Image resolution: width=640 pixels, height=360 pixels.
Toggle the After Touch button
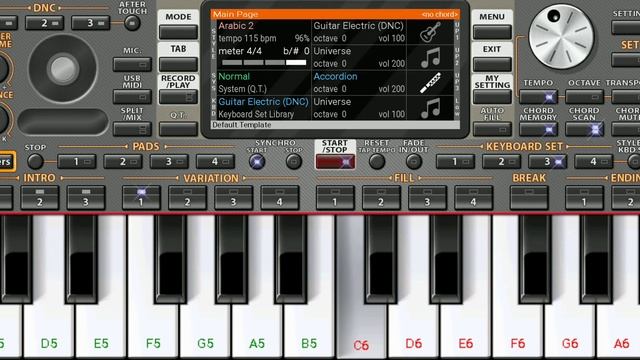coord(132,23)
